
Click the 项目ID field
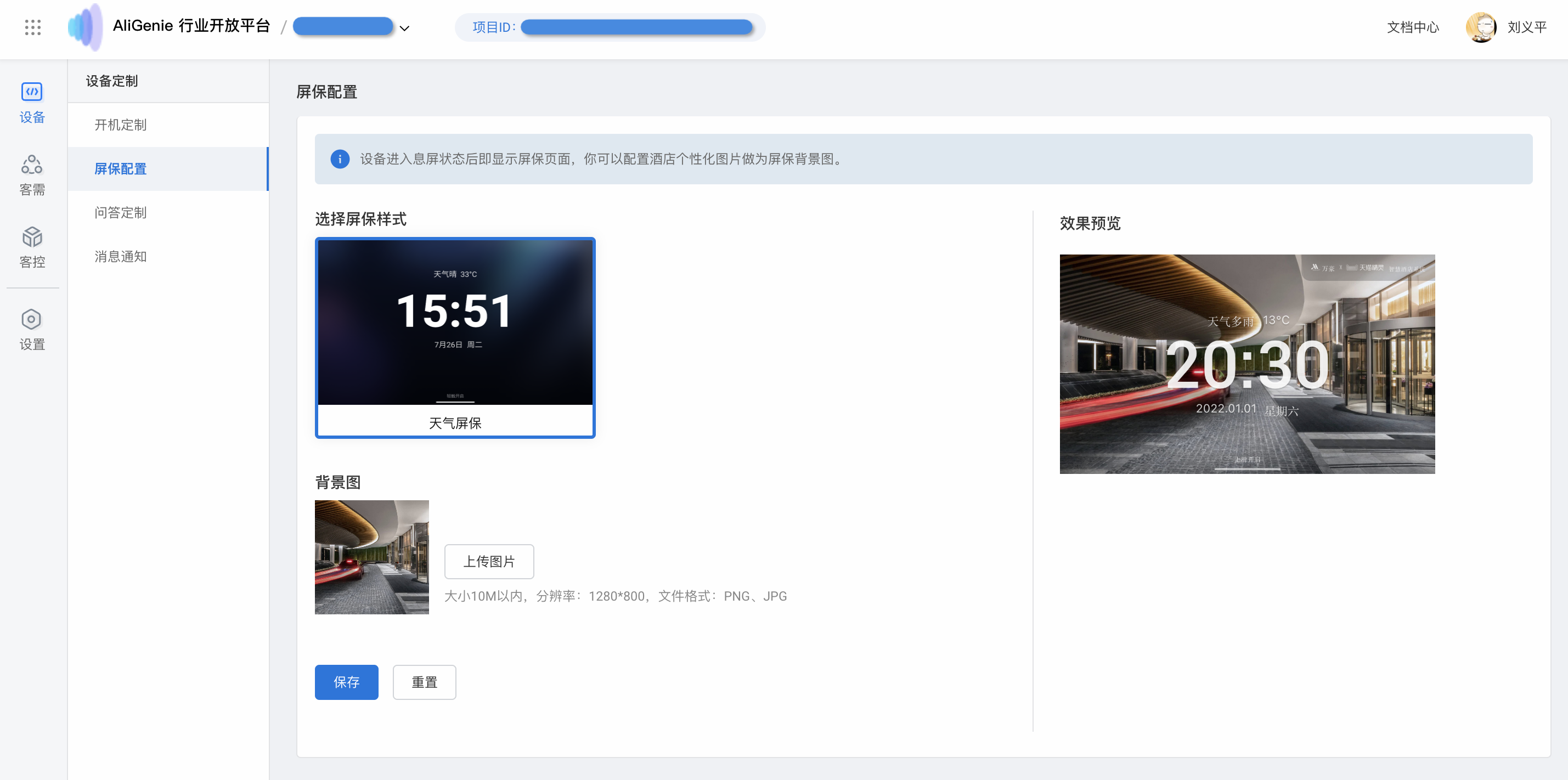click(610, 27)
